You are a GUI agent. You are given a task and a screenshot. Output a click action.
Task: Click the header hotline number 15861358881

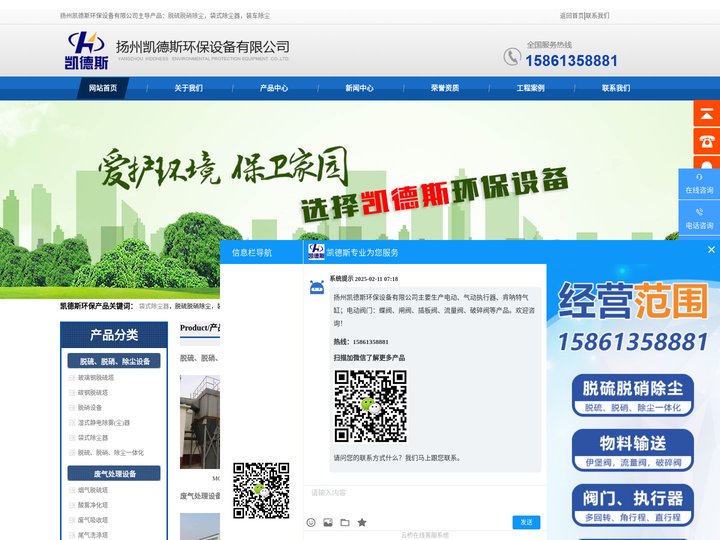pos(571,61)
